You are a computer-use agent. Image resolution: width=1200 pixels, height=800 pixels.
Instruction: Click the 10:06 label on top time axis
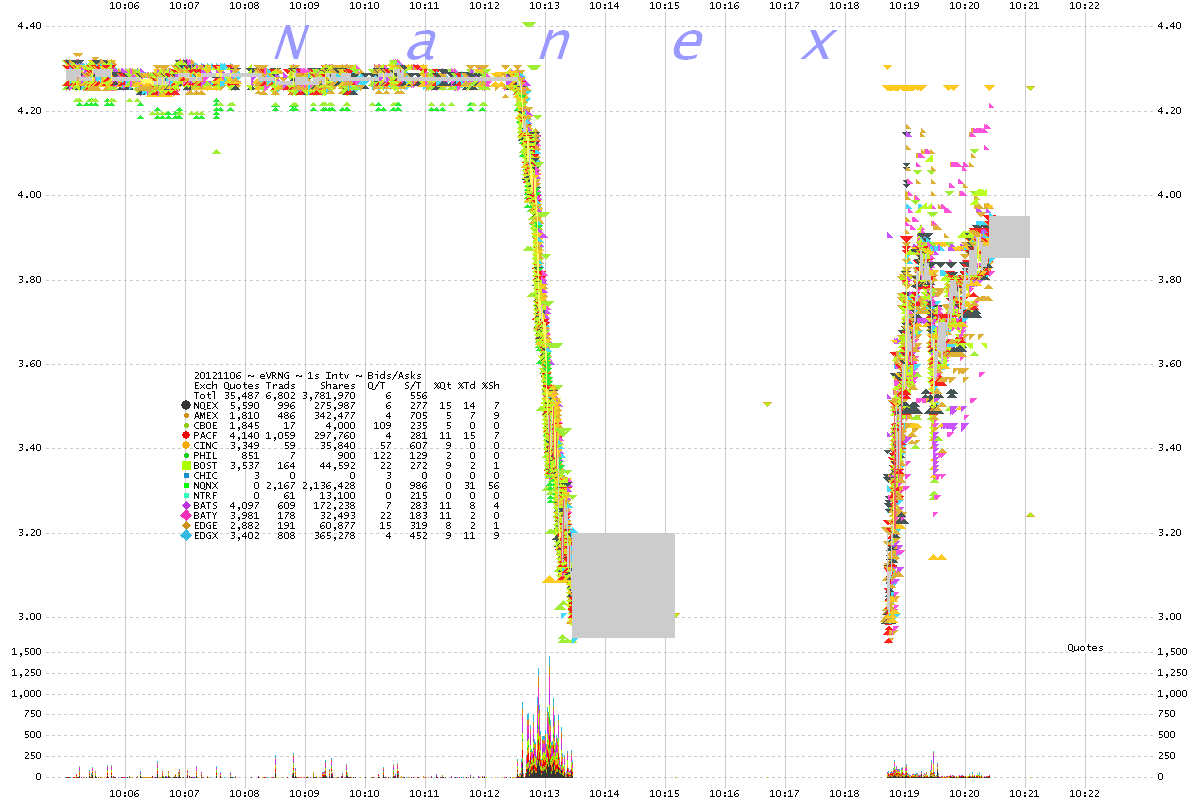(x=125, y=6)
